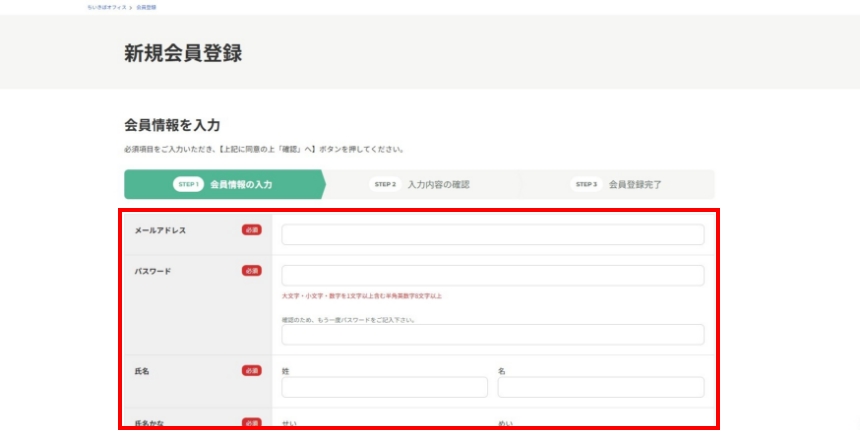
Task: Click the 会員情報を入力 section heading
Action: (x=171, y=125)
